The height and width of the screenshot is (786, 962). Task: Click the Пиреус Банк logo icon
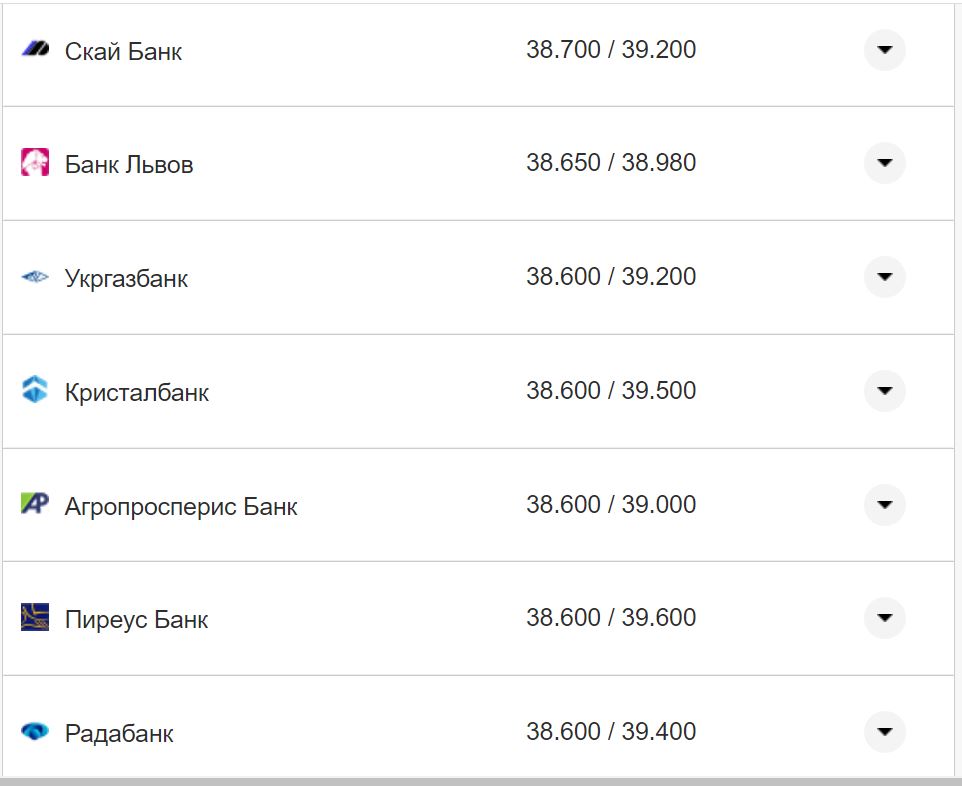(35, 618)
